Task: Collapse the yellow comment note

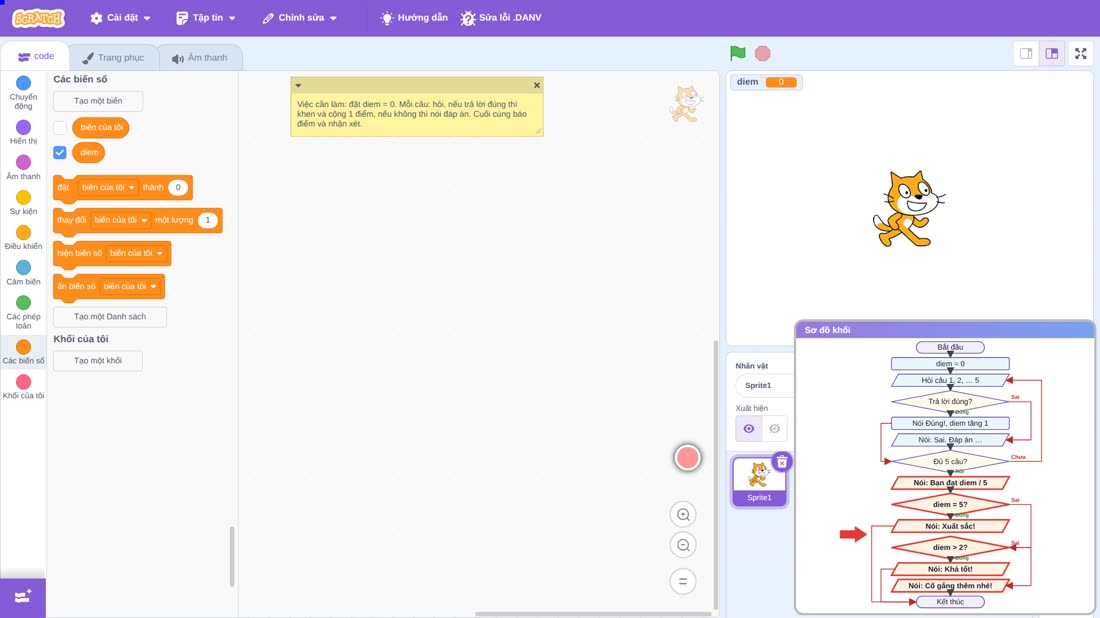Action: coord(298,85)
